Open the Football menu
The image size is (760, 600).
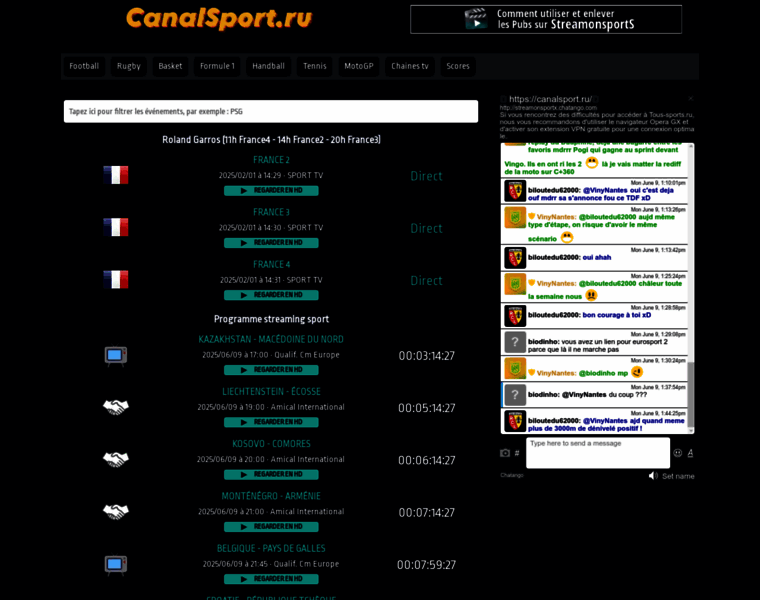84,66
